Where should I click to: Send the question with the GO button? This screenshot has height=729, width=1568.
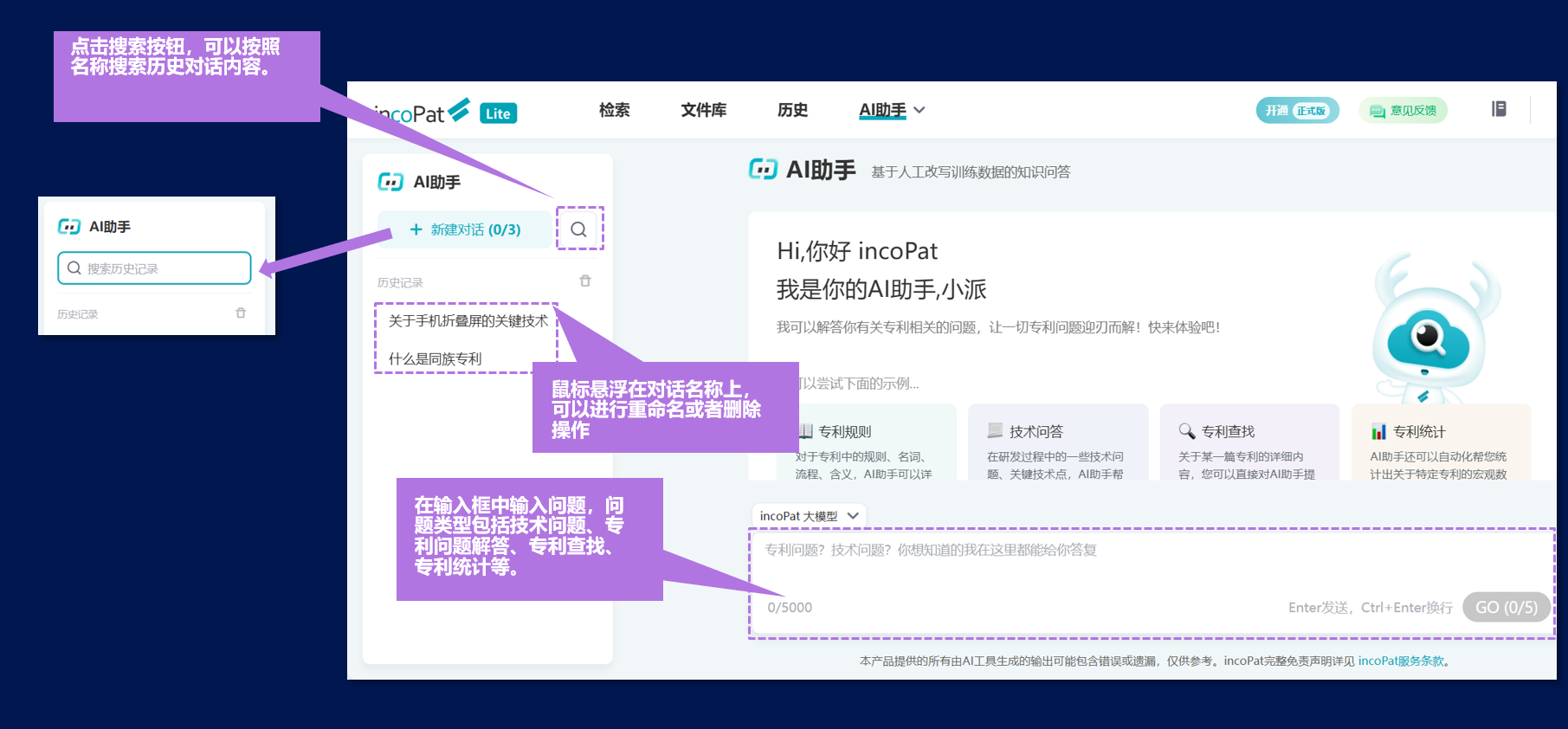[x=1507, y=607]
